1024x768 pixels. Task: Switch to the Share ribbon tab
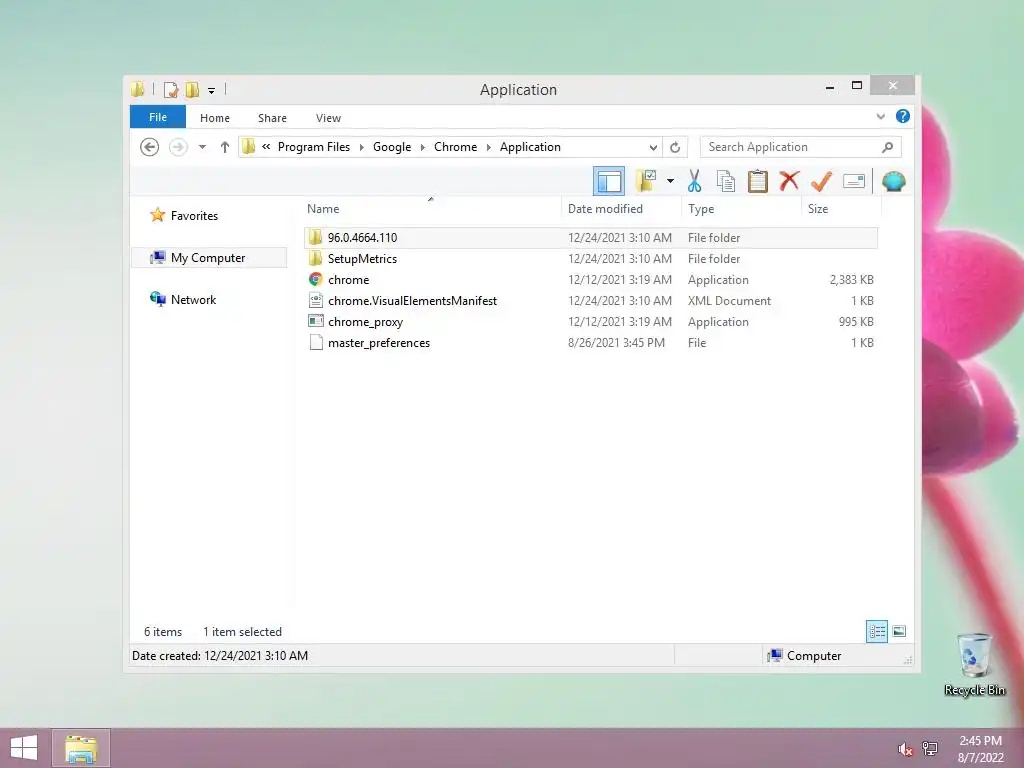(x=272, y=118)
